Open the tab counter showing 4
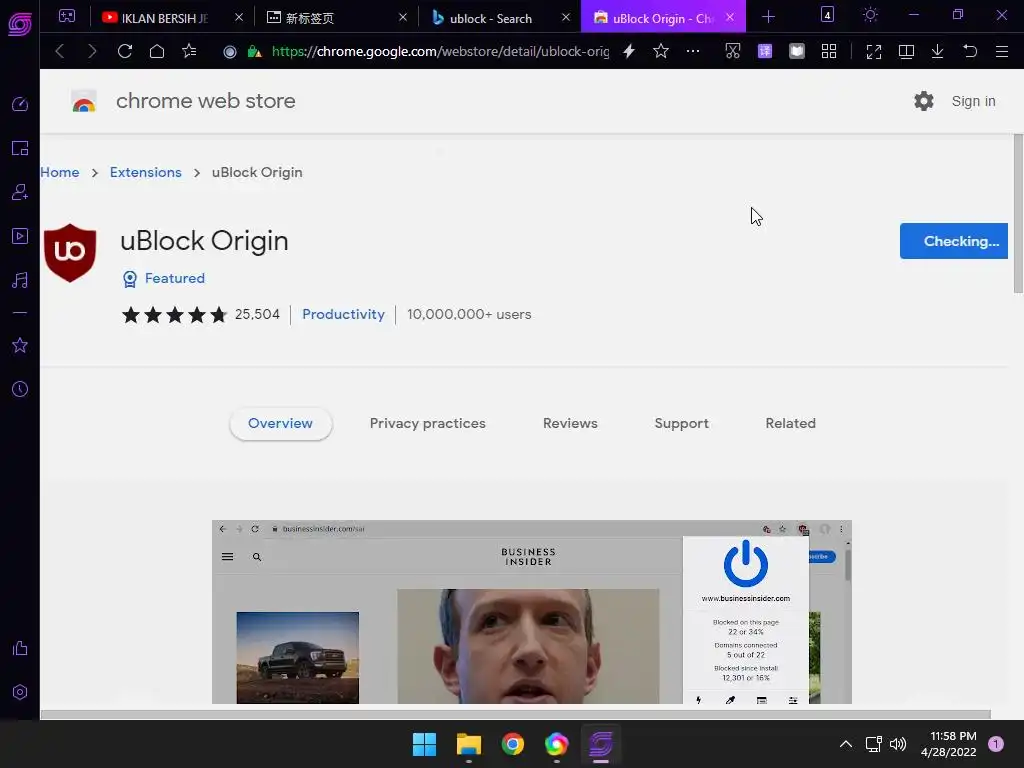This screenshot has height=768, width=1024. 827,14
